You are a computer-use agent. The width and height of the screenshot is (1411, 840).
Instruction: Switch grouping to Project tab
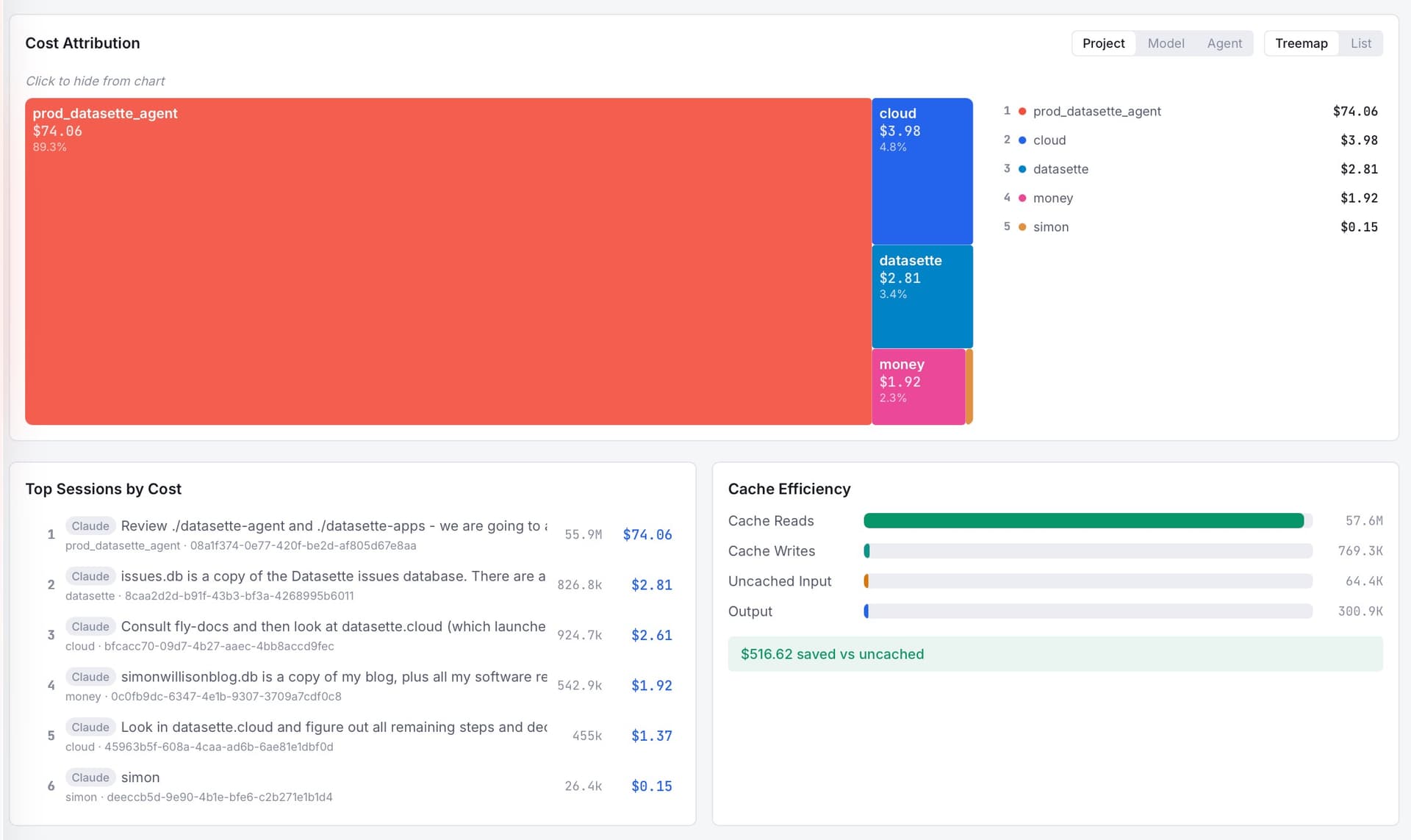coord(1103,43)
